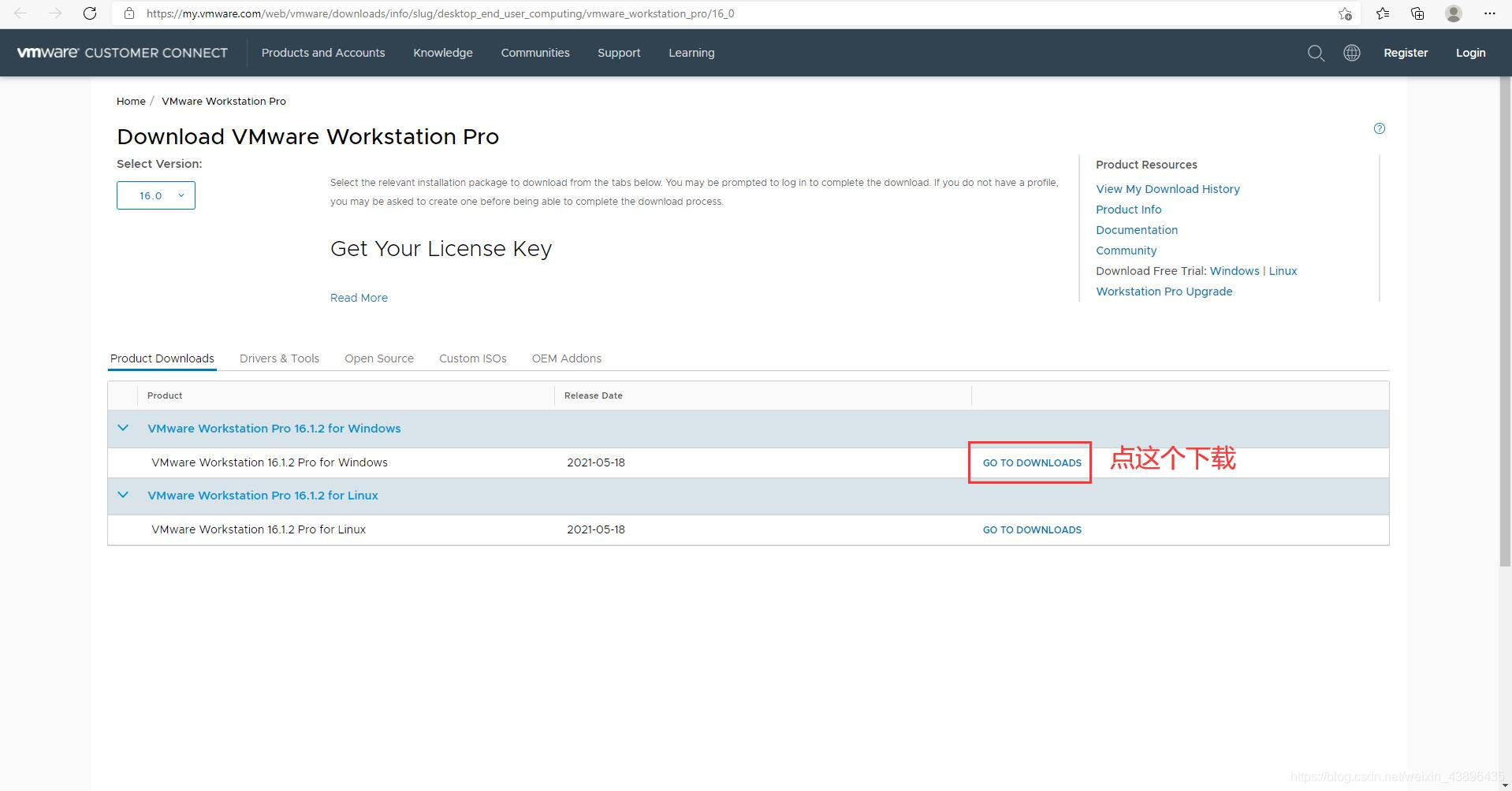Reload the page with refresh icon
Screen dimensions: 1512x791
[90, 13]
